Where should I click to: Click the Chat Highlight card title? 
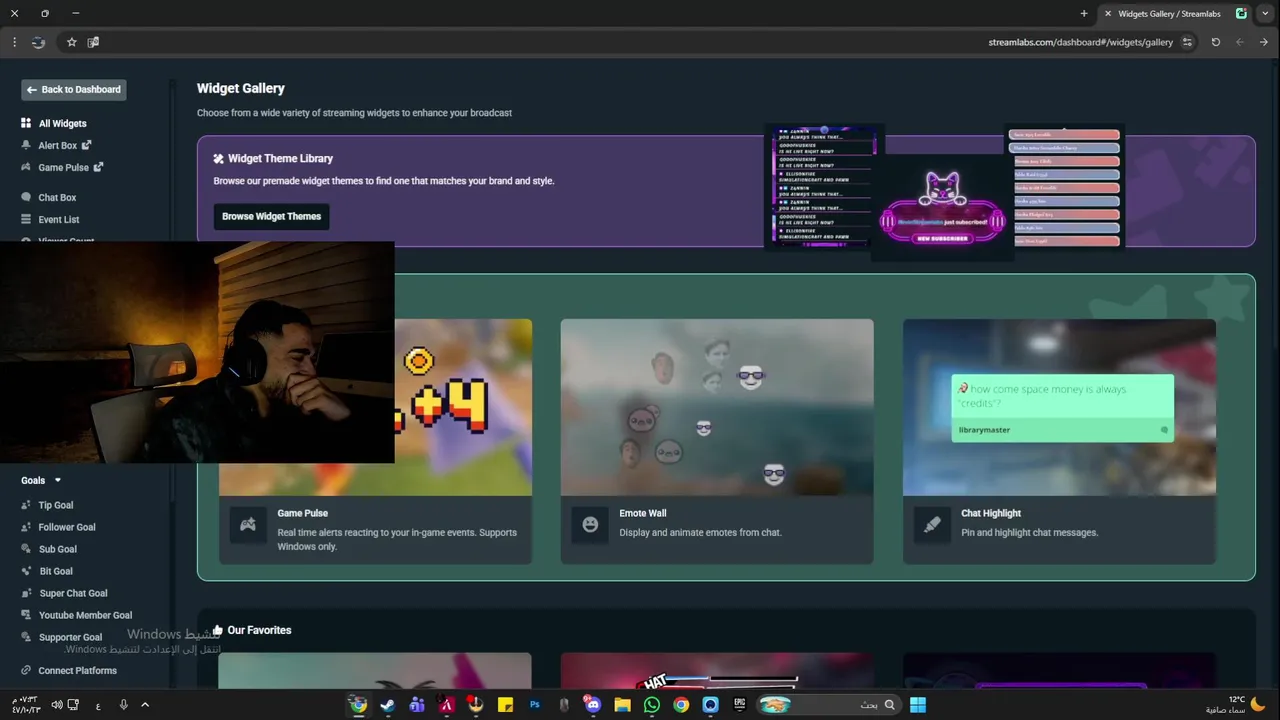pos(991,514)
